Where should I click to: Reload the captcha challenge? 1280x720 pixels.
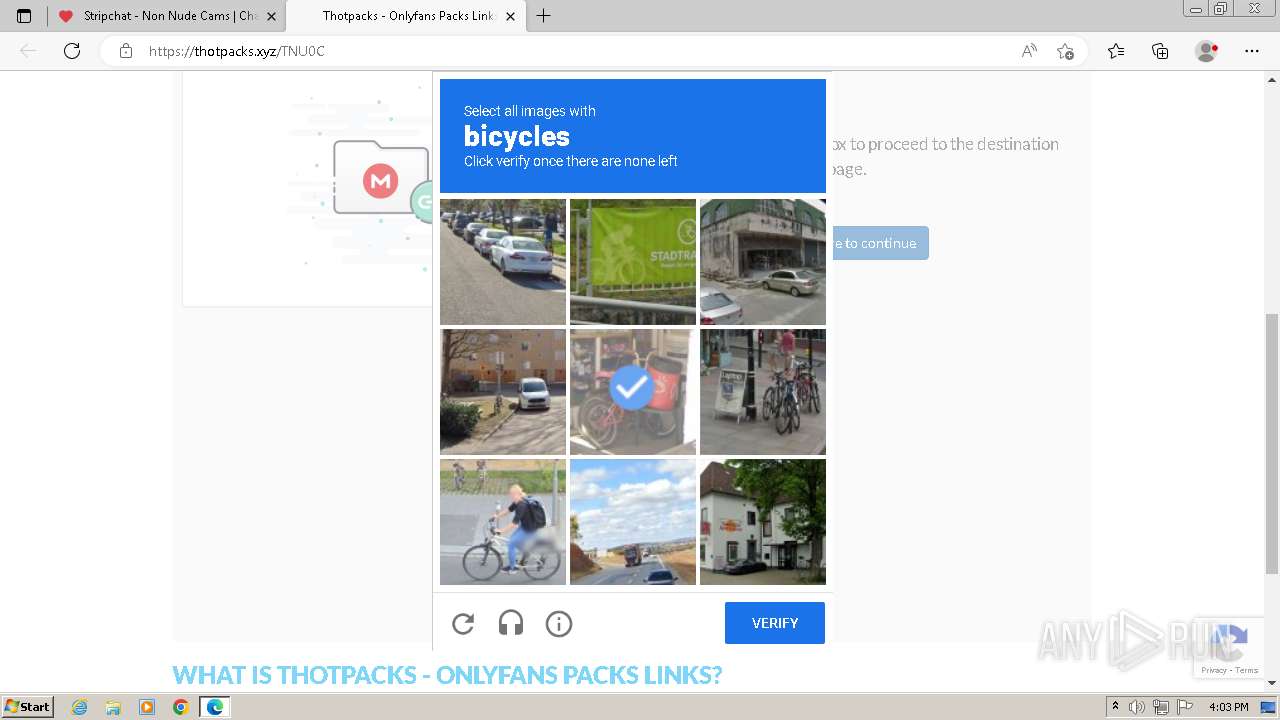pos(463,624)
